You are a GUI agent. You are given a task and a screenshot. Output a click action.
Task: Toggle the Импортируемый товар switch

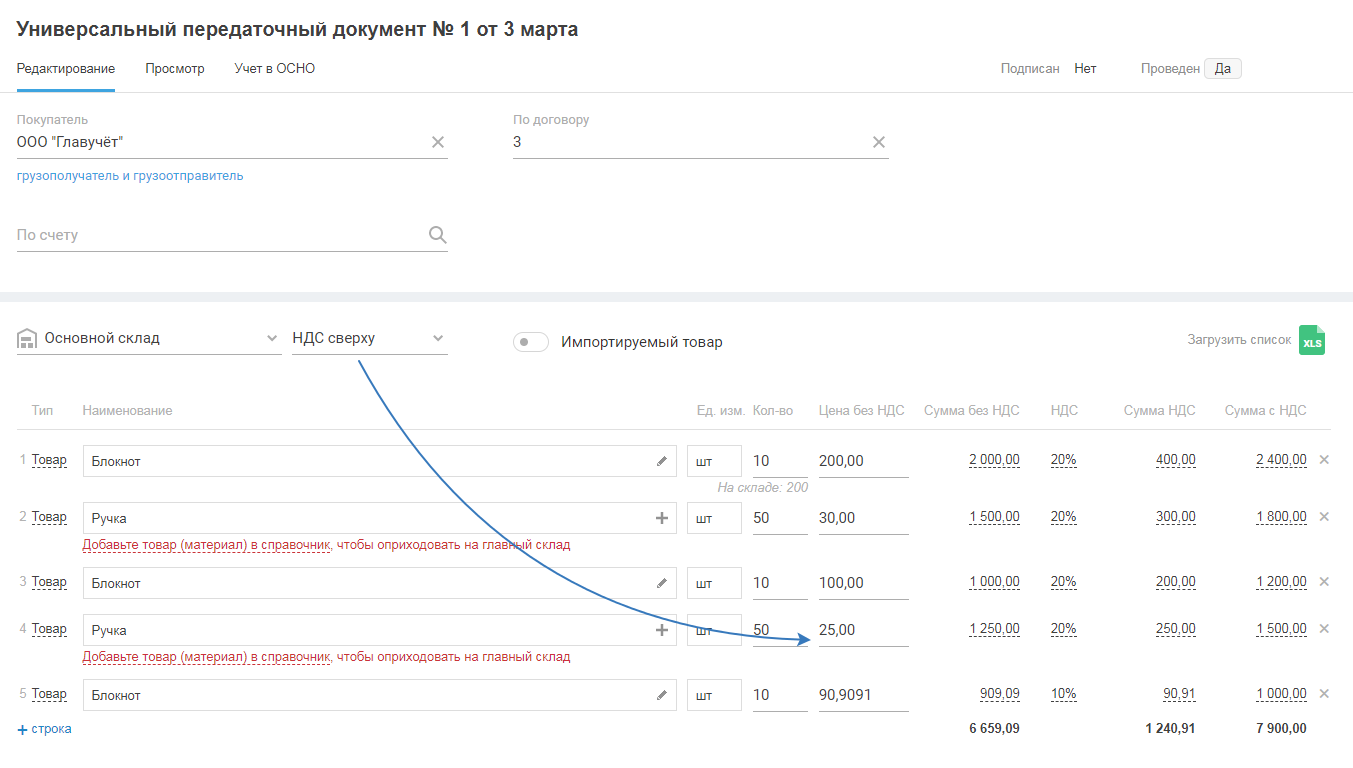pos(531,342)
